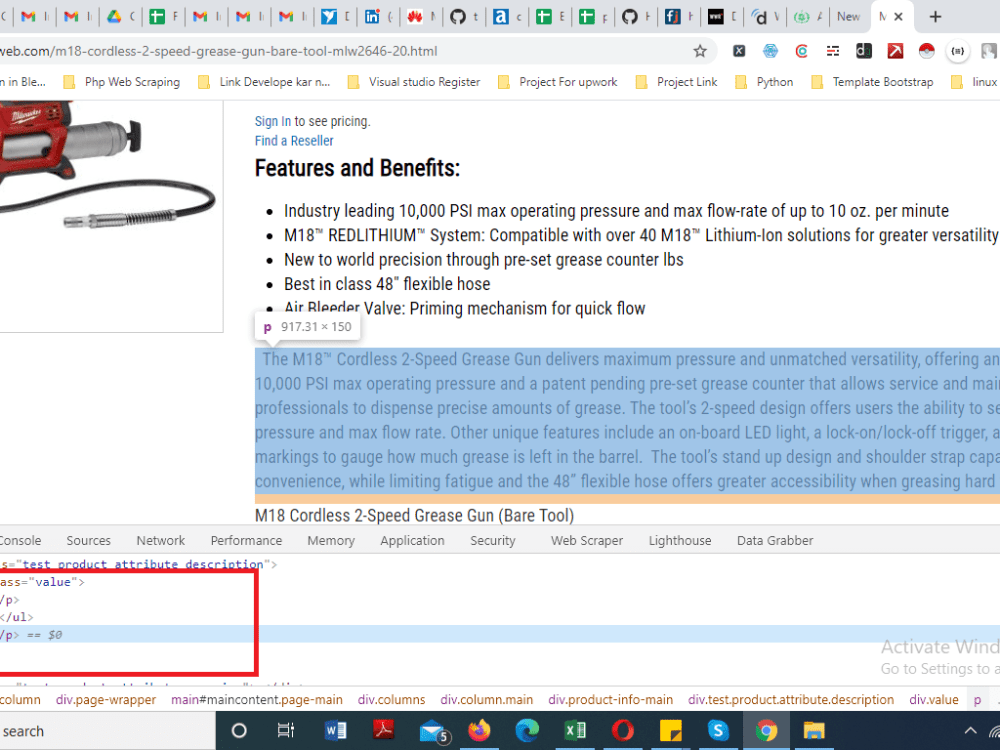
Task: Open the blue hexagon extension icon
Action: 770,51
